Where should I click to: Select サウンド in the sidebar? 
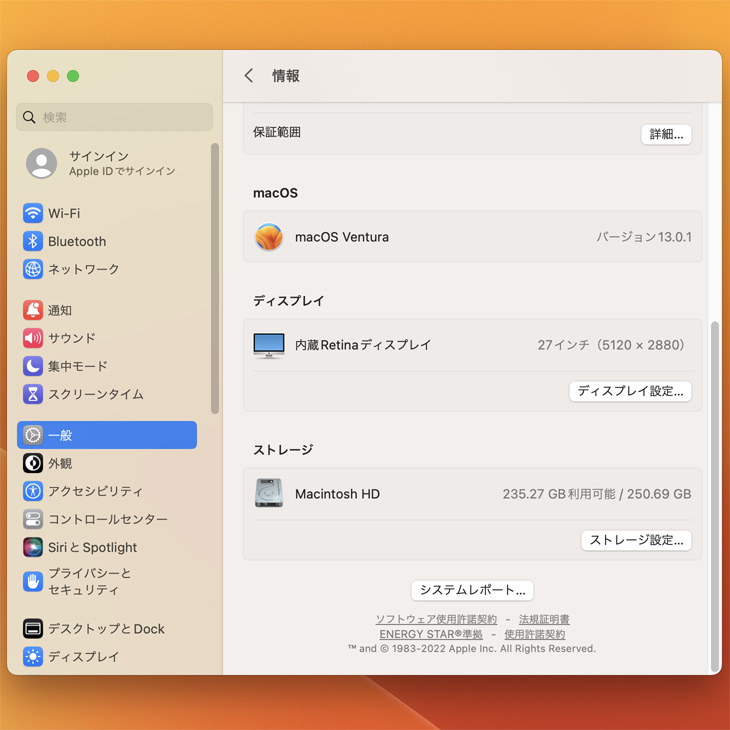(x=107, y=338)
